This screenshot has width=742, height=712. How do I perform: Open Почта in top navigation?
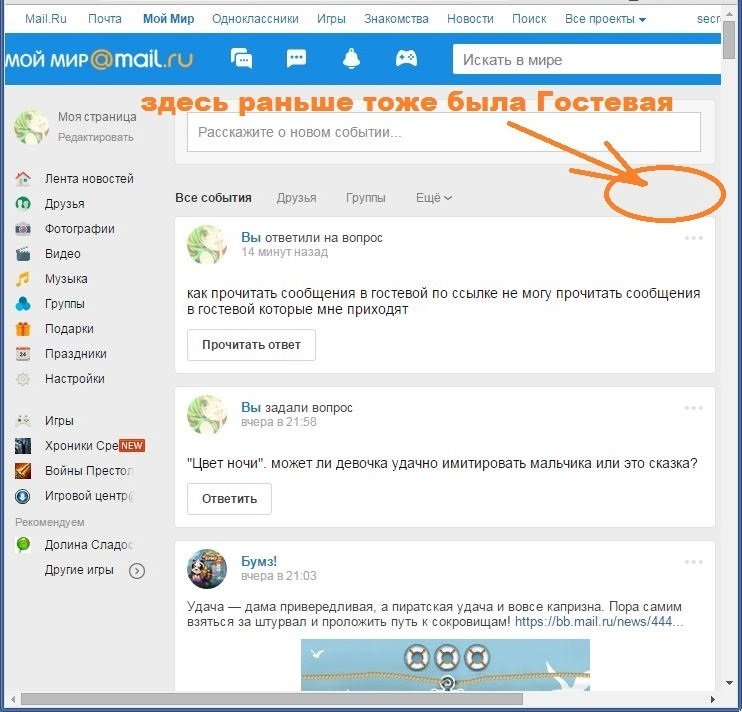point(105,19)
